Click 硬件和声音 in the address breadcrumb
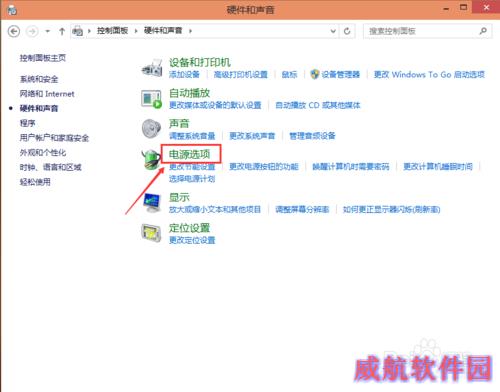 click(x=163, y=31)
